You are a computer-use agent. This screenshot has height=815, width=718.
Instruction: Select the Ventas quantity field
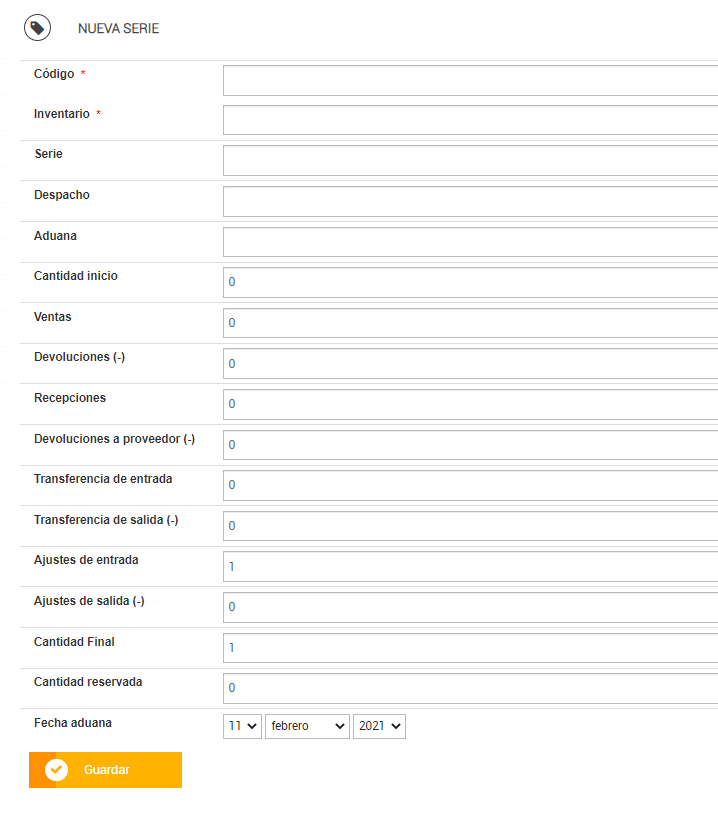[470, 323]
